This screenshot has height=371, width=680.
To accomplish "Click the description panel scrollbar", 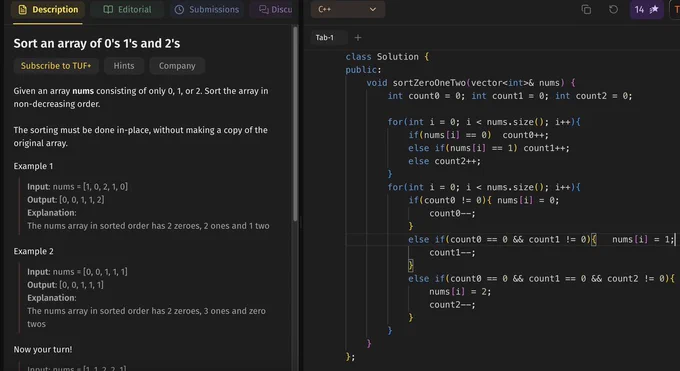I will click(295, 124).
